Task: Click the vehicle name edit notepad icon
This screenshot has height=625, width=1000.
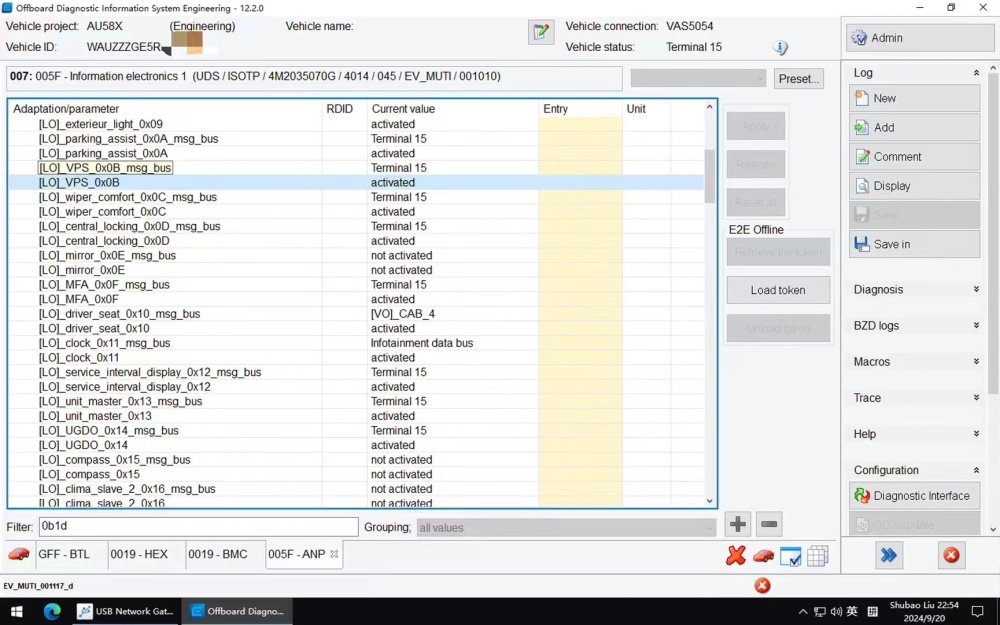Action: click(541, 32)
